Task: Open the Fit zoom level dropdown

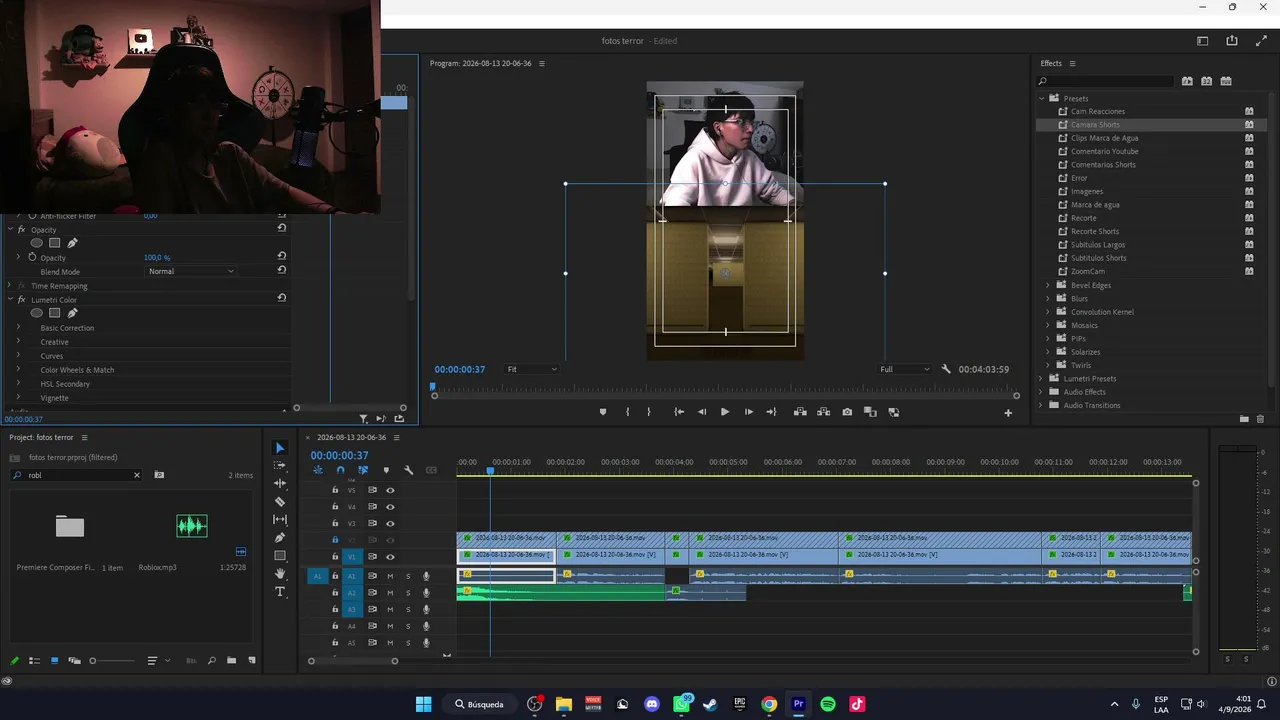Action: (531, 369)
